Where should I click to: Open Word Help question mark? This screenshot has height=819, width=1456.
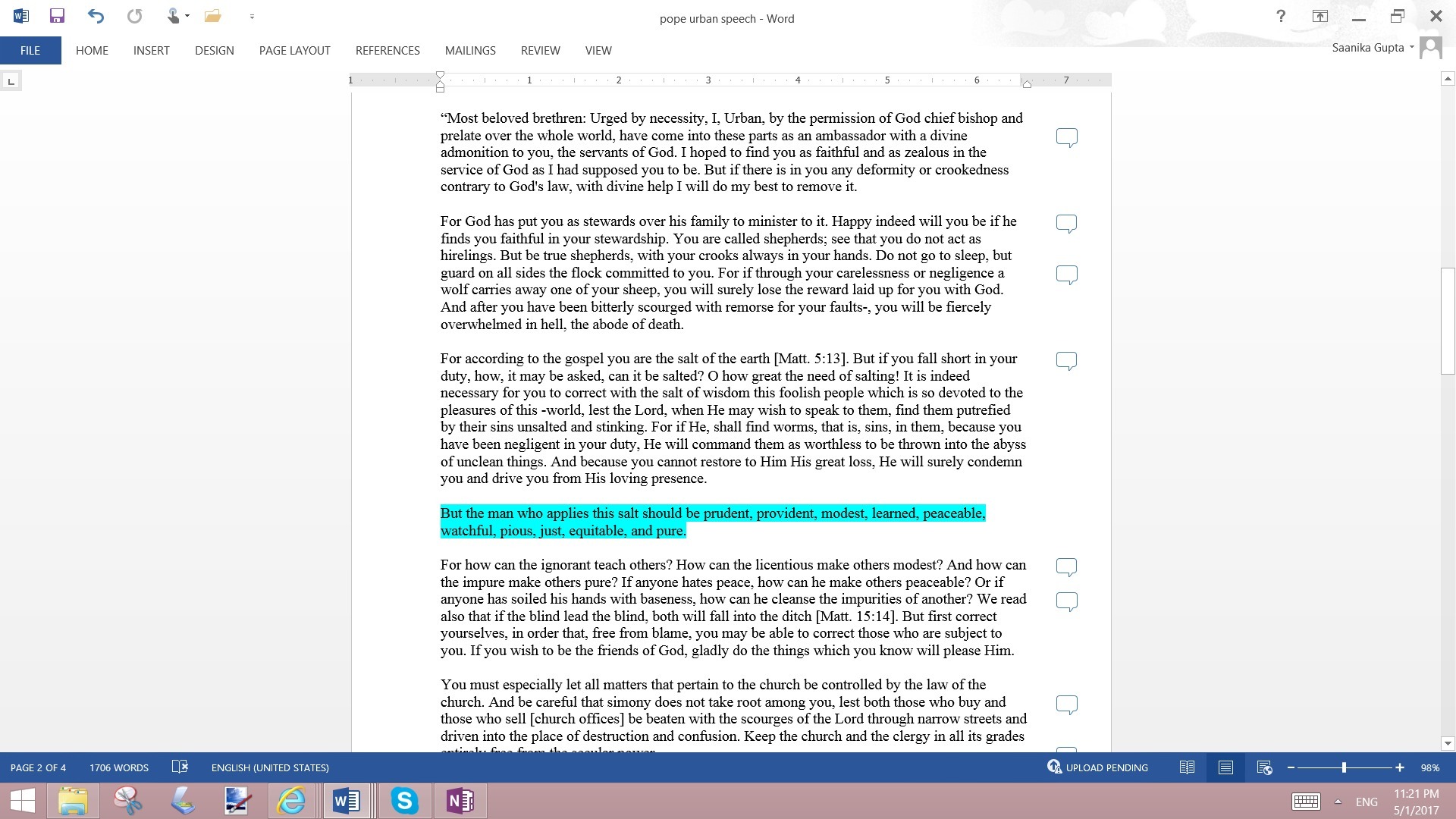click(x=1281, y=16)
